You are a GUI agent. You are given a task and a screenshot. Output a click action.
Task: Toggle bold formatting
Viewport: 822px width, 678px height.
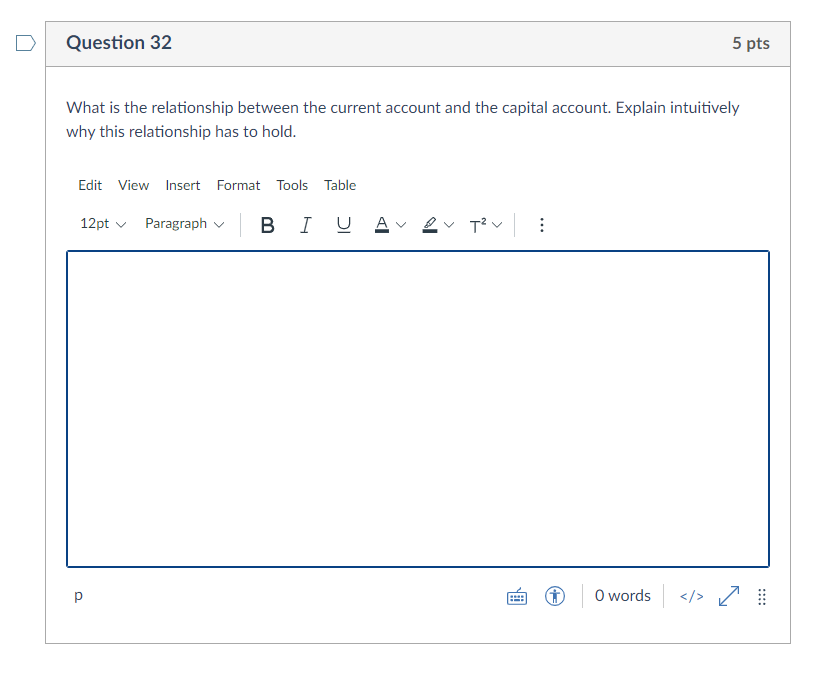coord(267,224)
